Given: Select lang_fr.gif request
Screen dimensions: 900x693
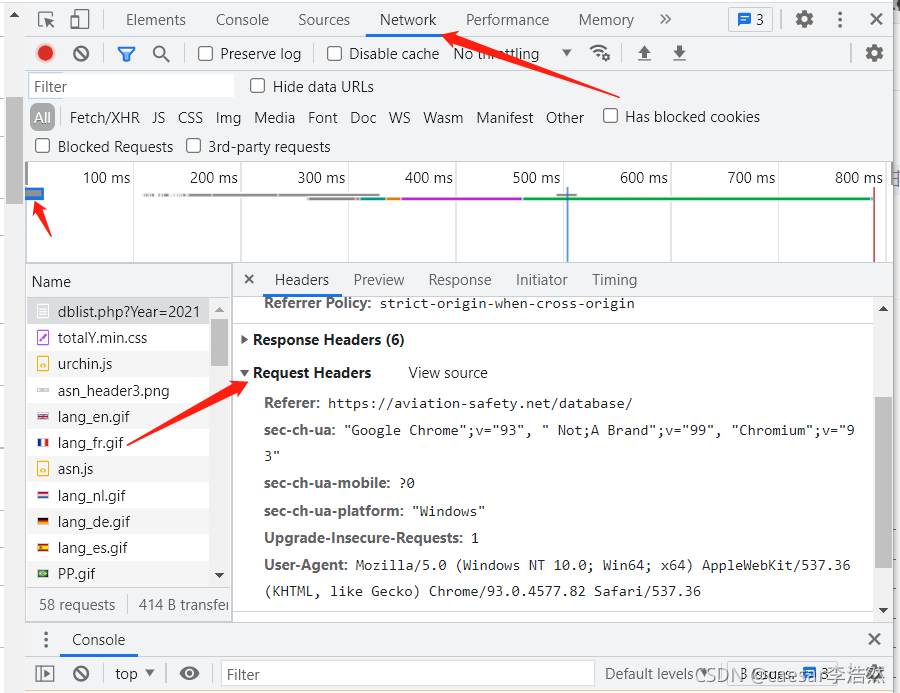Looking at the screenshot, I should [x=118, y=443].
